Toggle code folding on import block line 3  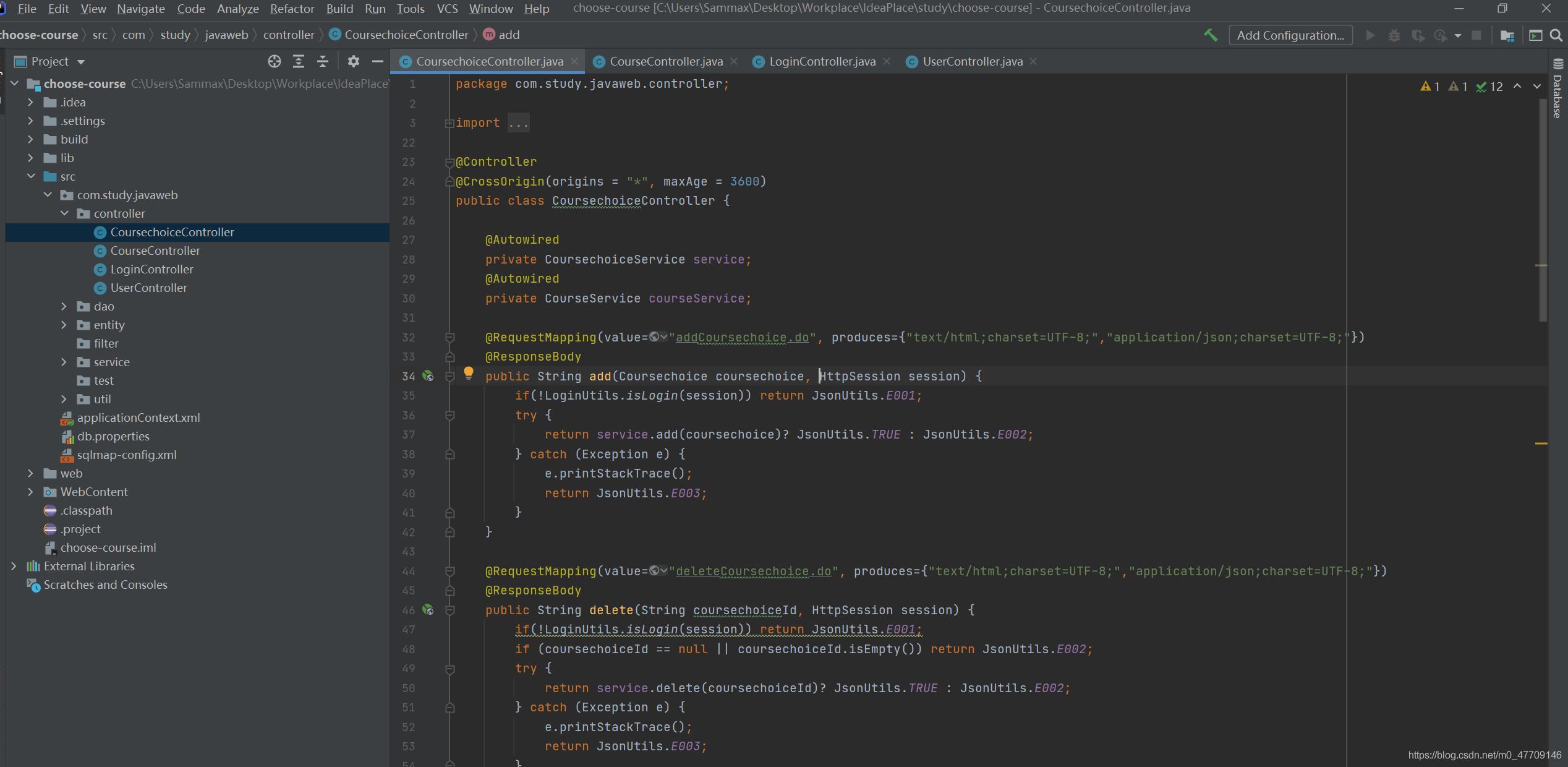[449, 122]
